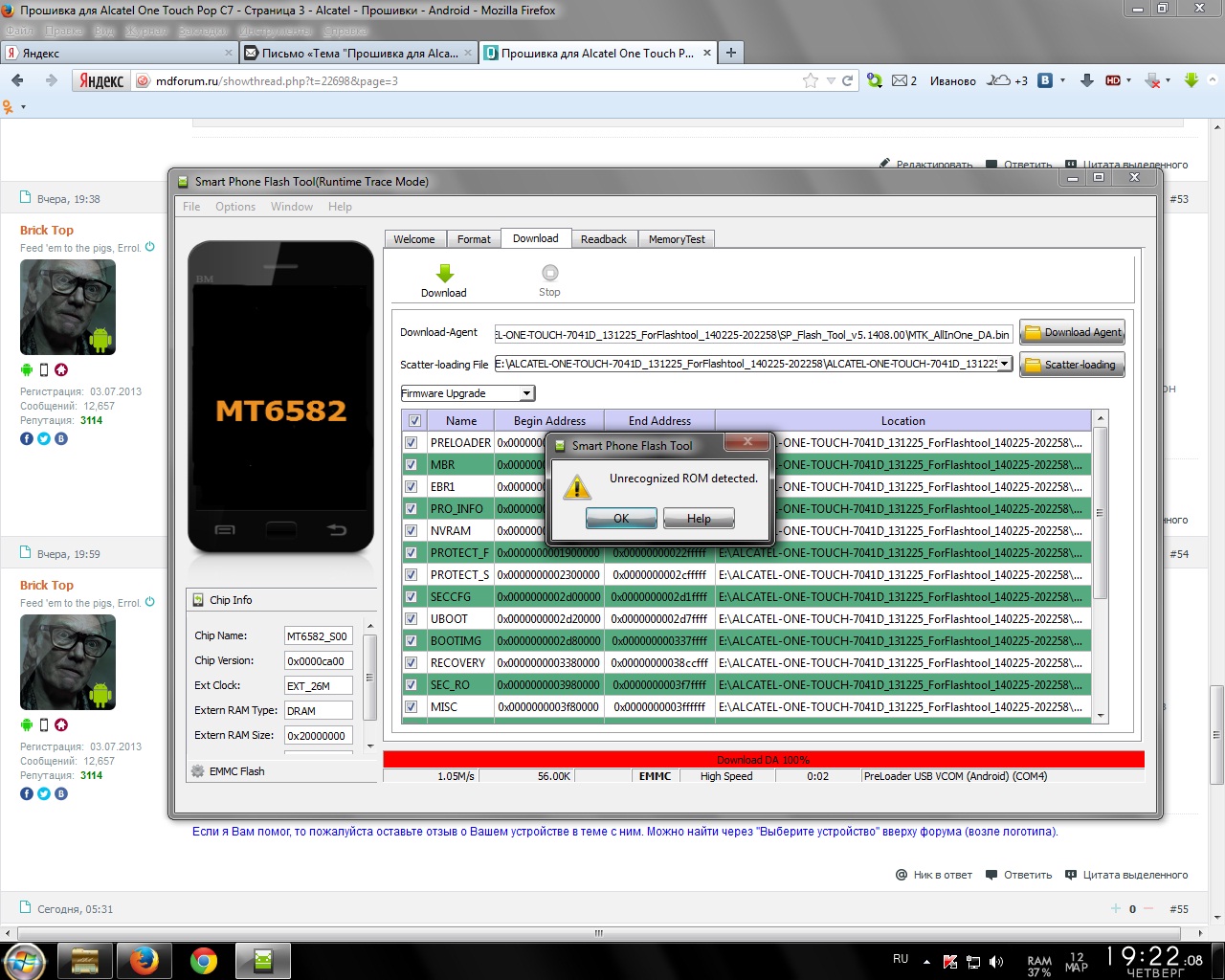Click the Scatter-loading folder button
The height and width of the screenshot is (980, 1225).
pos(1072,365)
